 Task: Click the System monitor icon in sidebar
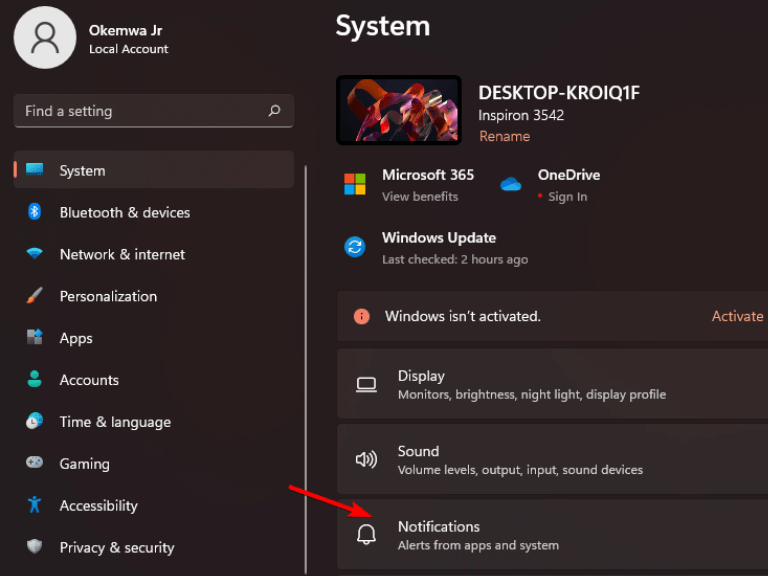coord(34,170)
